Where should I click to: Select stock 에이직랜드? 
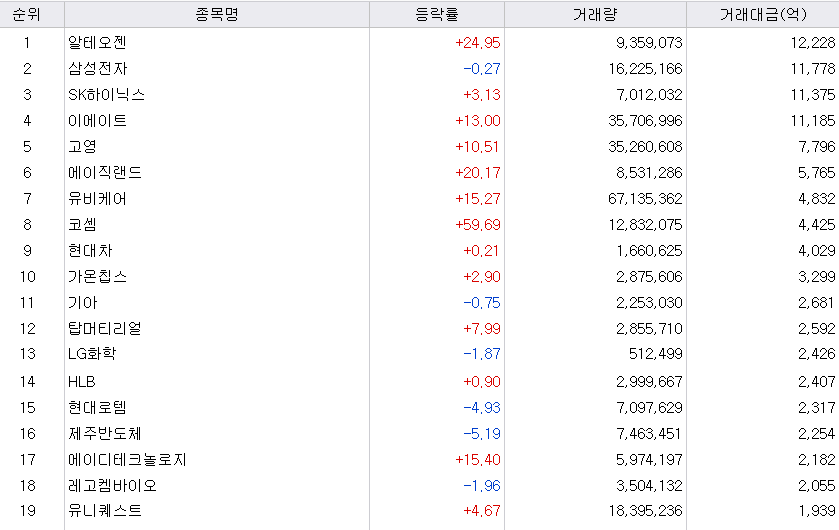tap(105, 173)
